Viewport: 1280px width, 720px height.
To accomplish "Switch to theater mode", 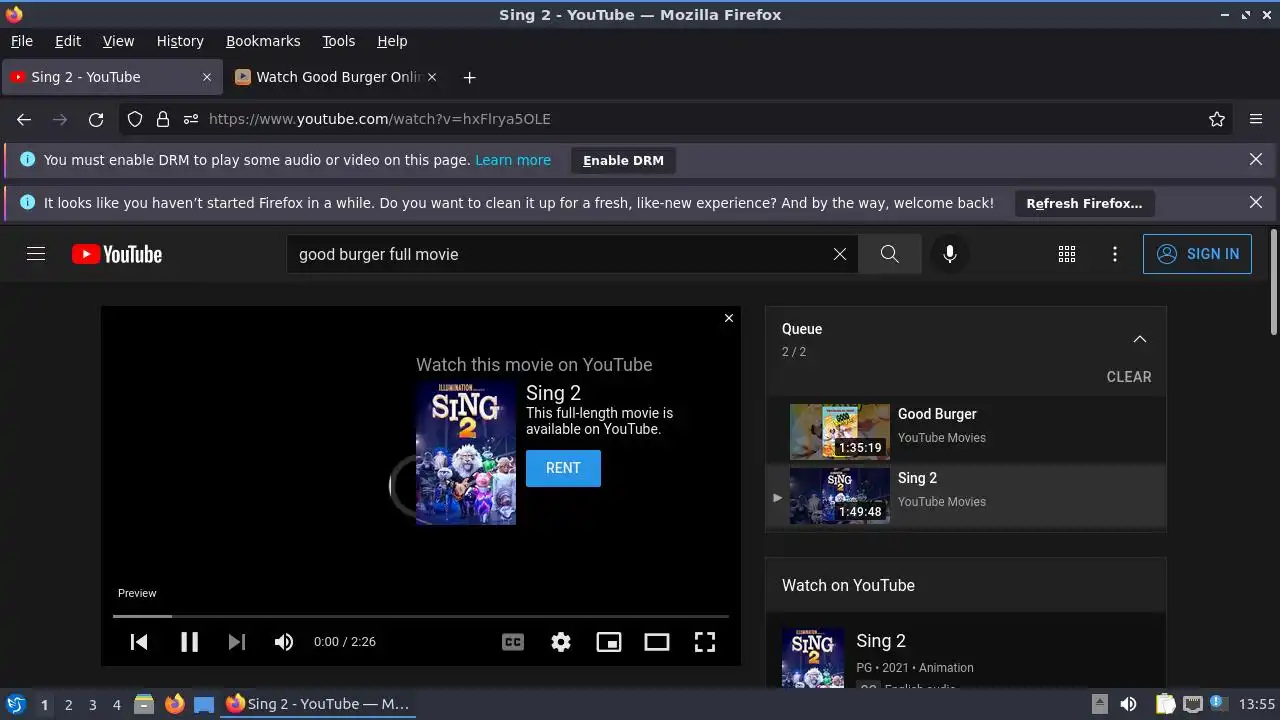I will (657, 642).
